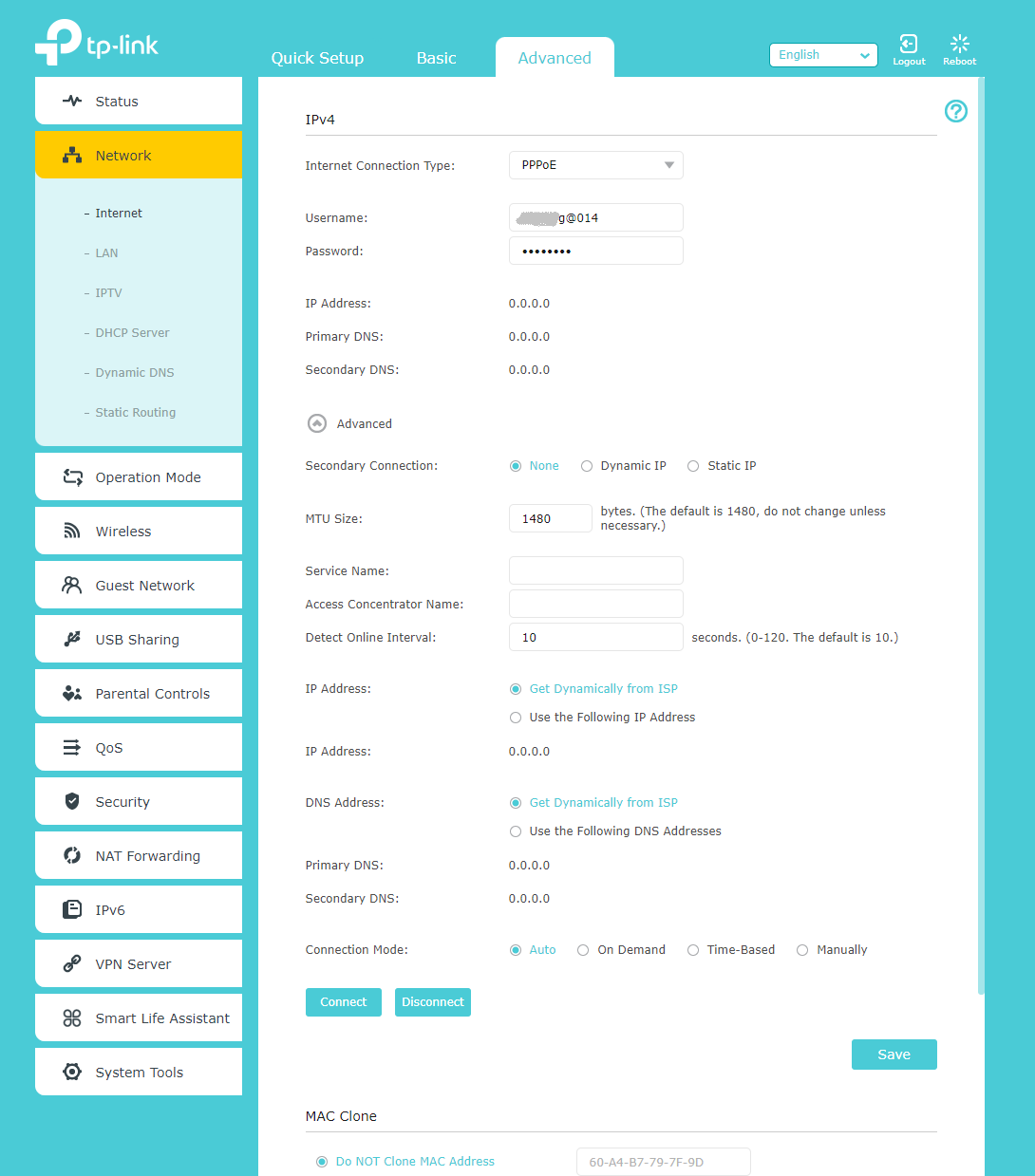Collapse the Advanced settings section
The height and width of the screenshot is (1176, 1035).
click(317, 423)
